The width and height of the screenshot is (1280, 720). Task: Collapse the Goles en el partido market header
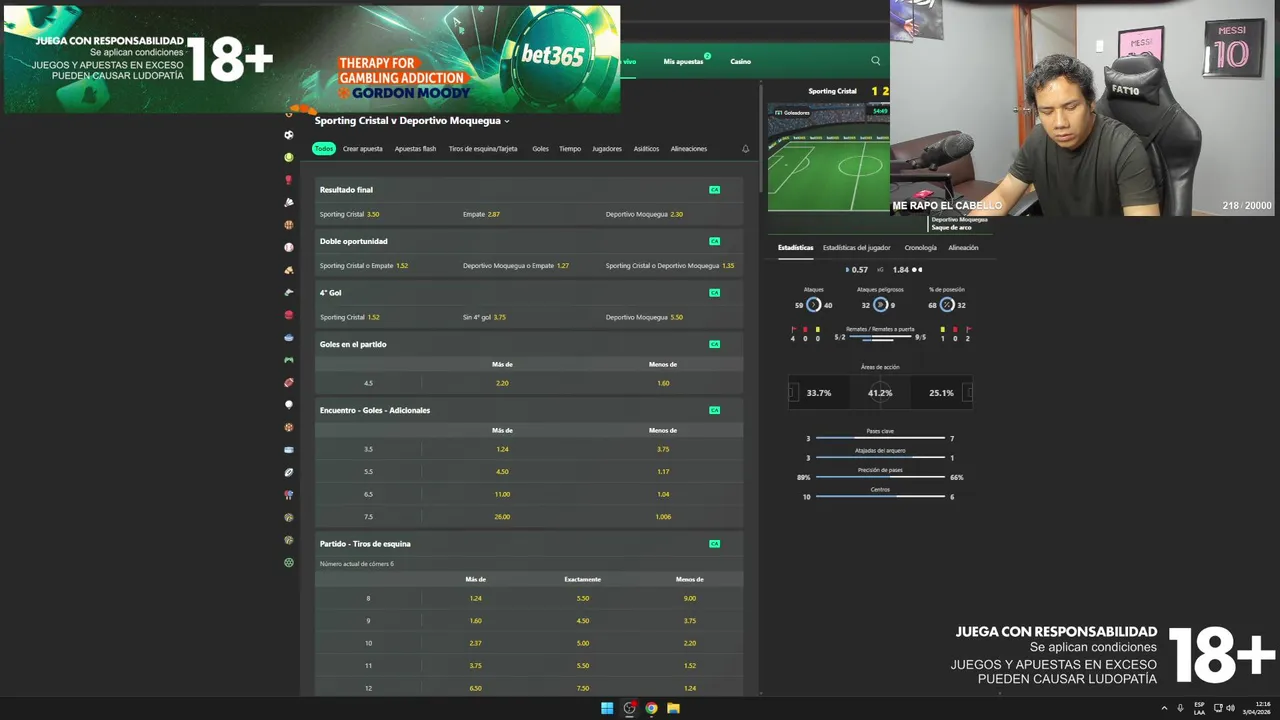click(529, 344)
